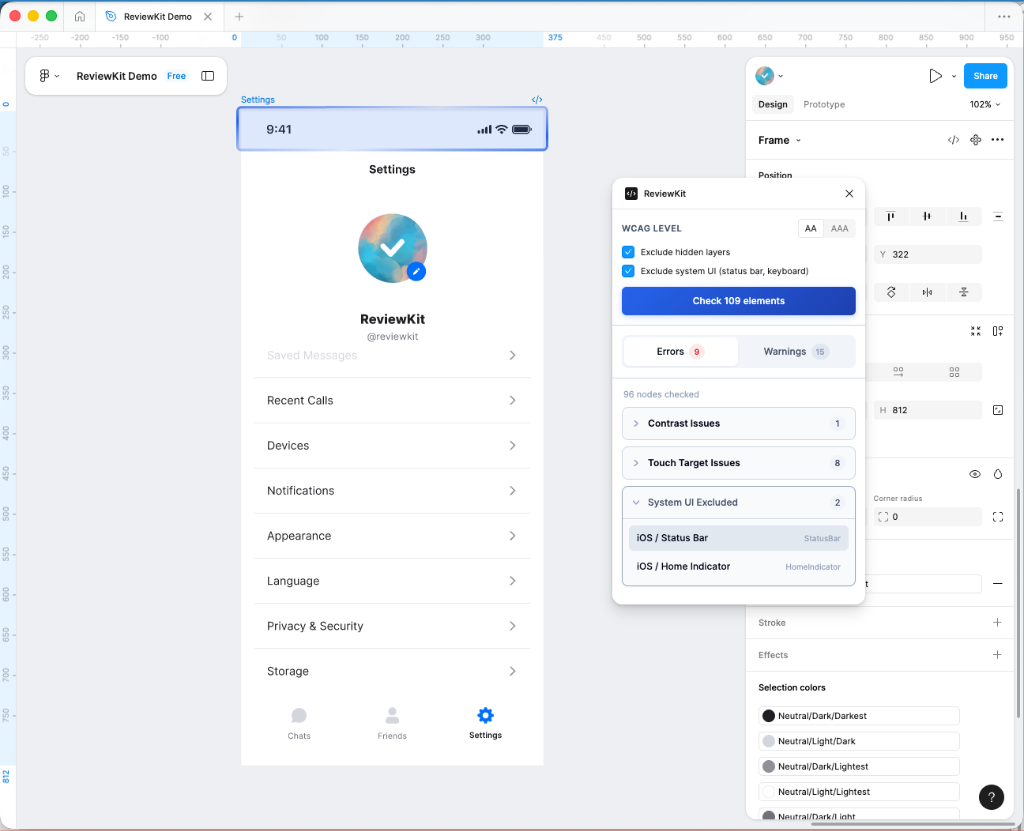This screenshot has width=1024, height=831.
Task: Click the present play icon in toolbar
Action: tap(936, 75)
